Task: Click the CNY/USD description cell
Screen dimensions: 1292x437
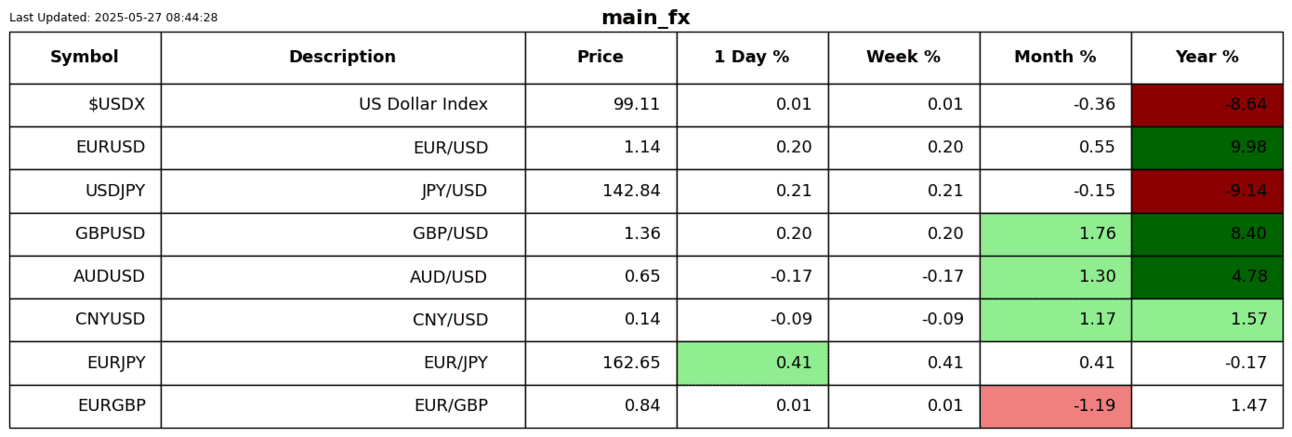Action: click(x=343, y=320)
